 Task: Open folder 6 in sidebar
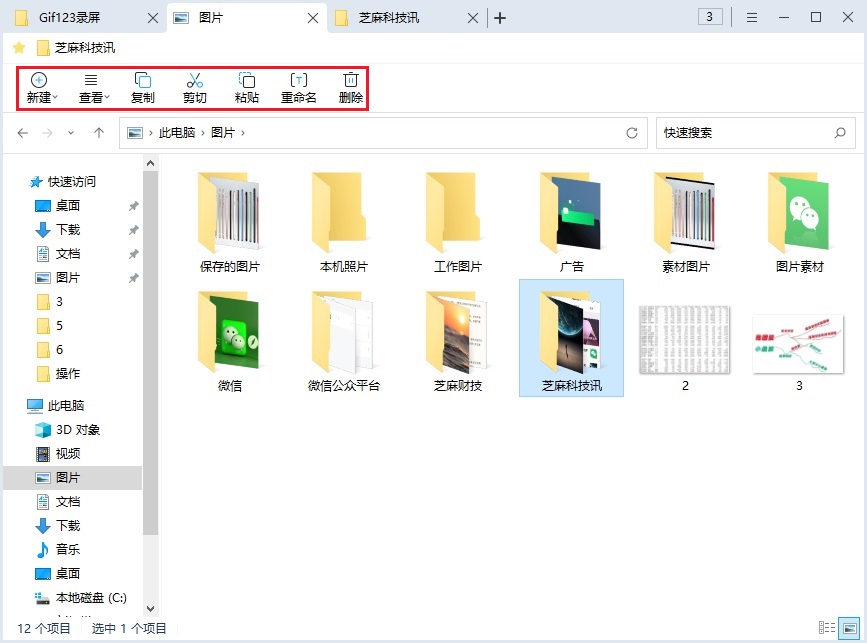[50, 349]
